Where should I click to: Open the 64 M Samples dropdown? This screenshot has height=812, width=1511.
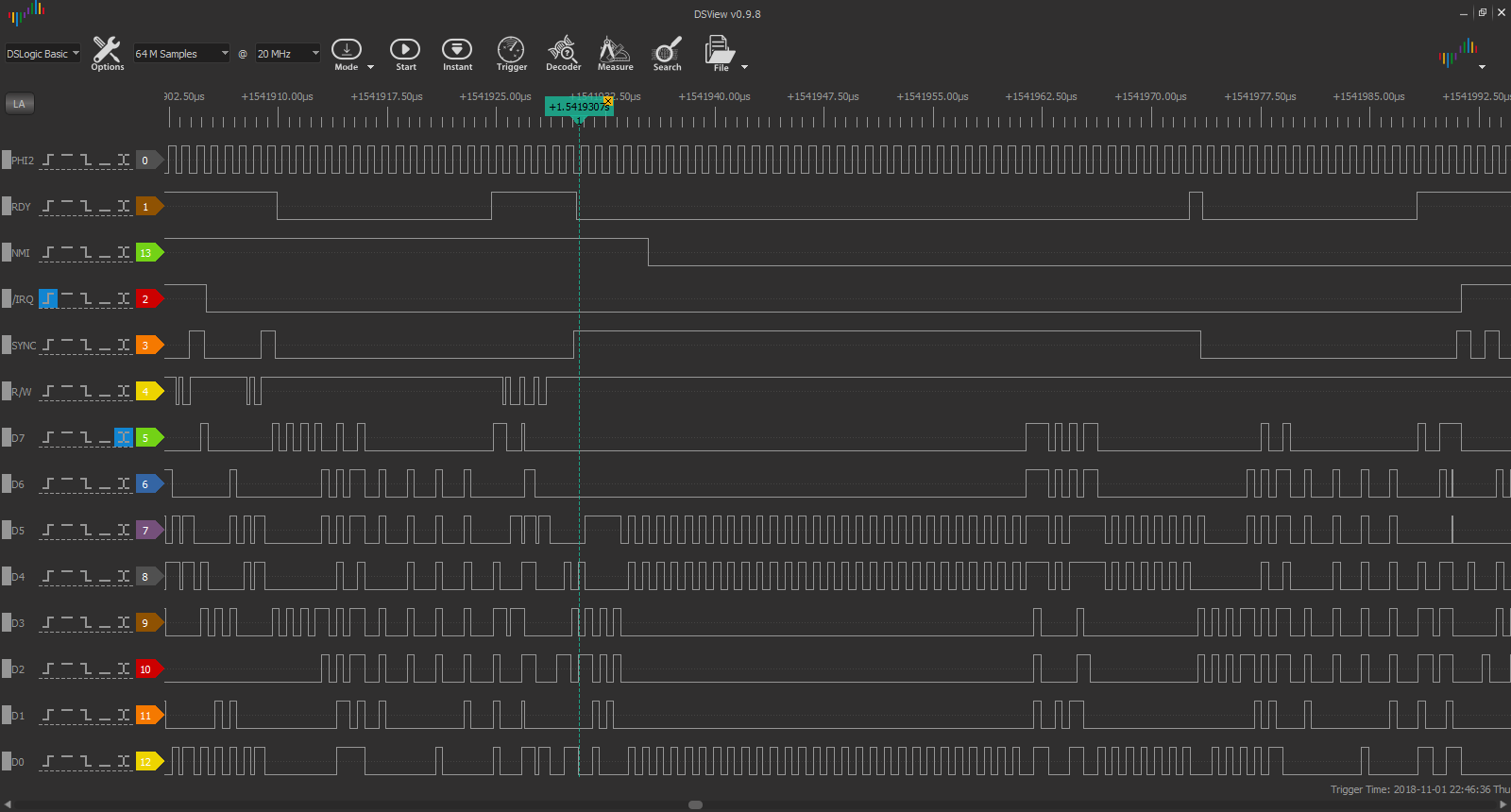(x=181, y=54)
